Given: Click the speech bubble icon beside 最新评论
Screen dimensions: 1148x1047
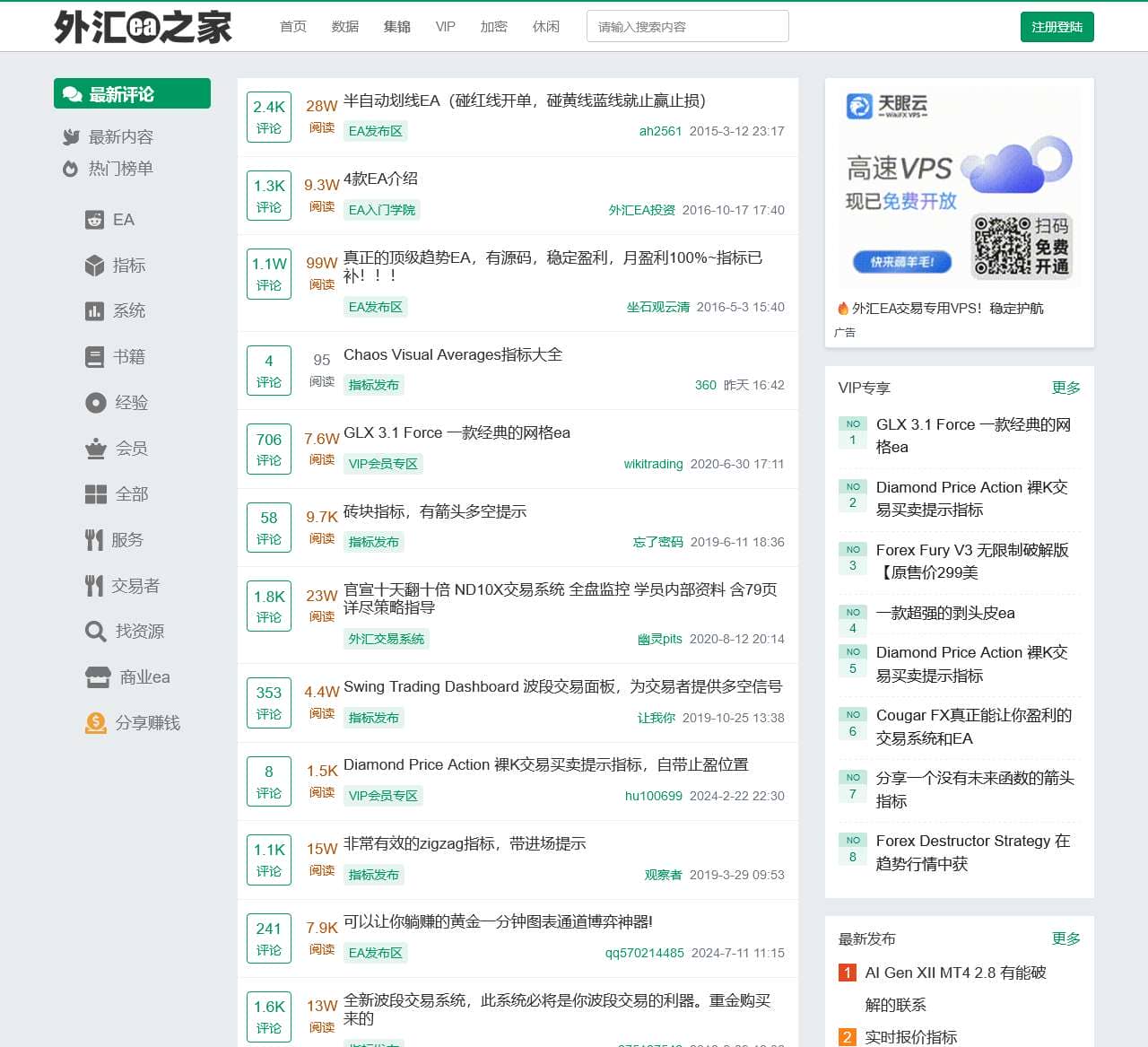Looking at the screenshot, I should [73, 94].
